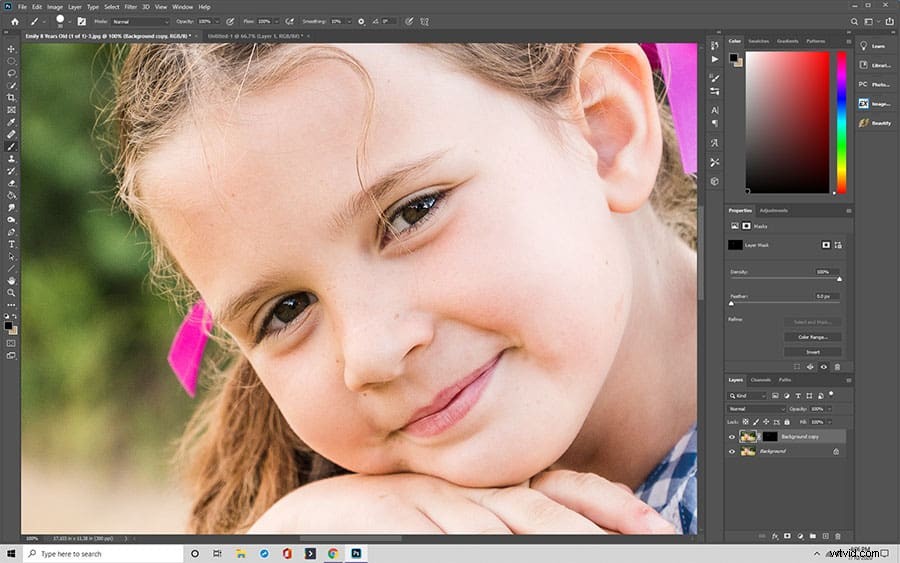
Task: Click the Feather slider handle
Action: coord(731,303)
